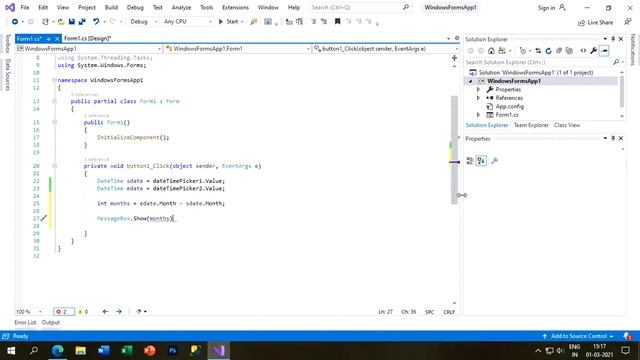Open the Error List tab
640x360 pixels.
25,322
